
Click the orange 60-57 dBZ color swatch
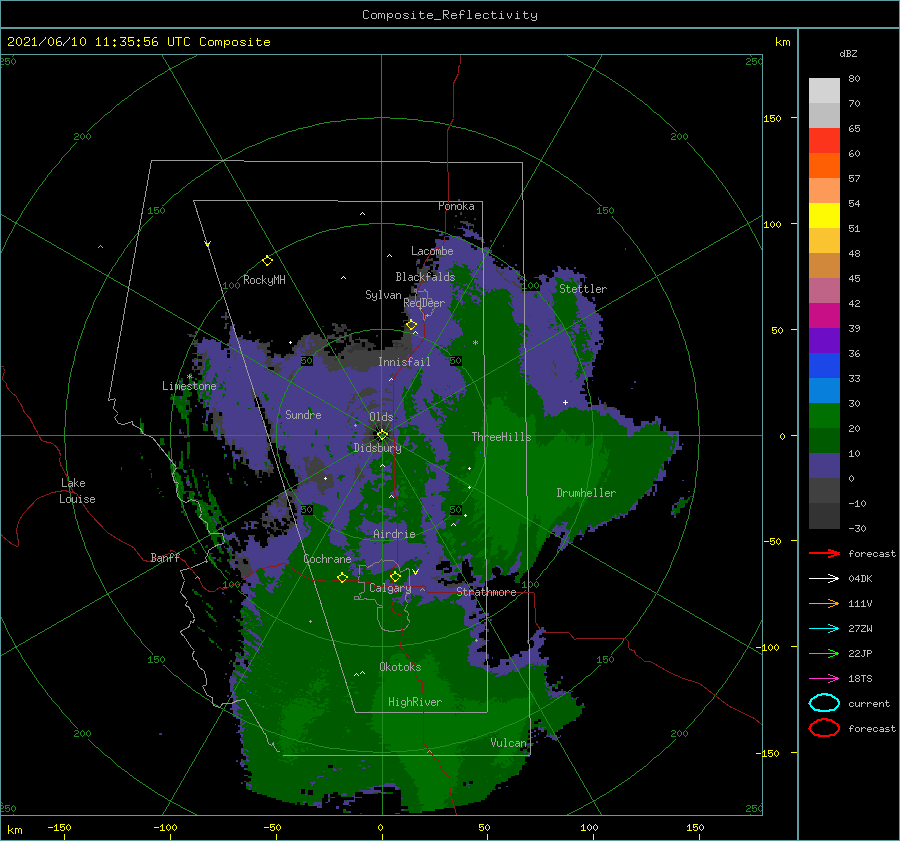tap(824, 165)
